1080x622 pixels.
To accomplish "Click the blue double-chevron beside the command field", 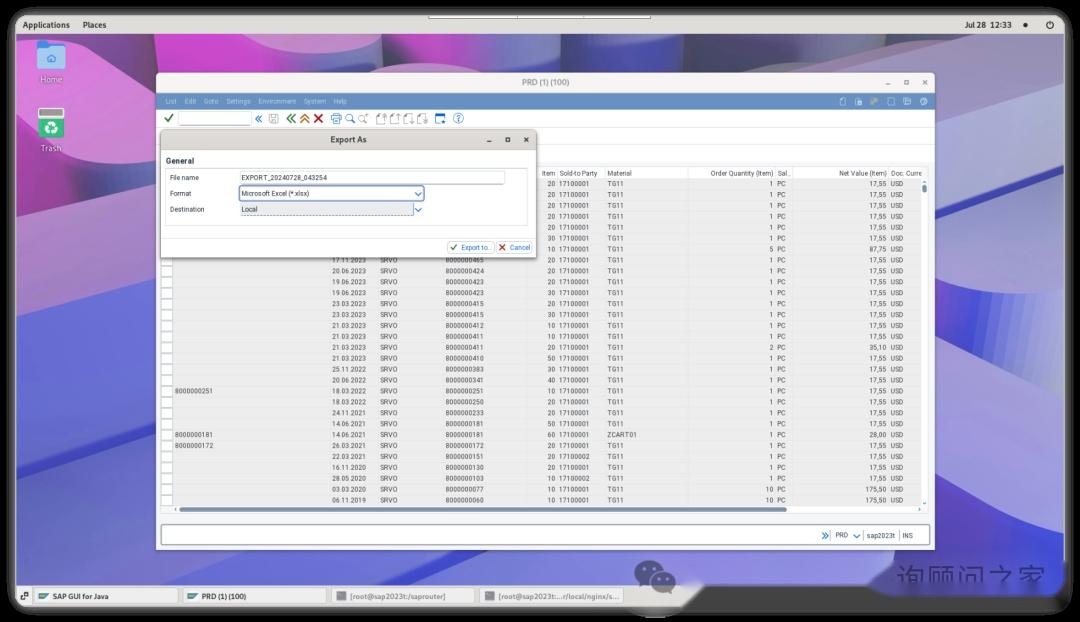I will [259, 118].
